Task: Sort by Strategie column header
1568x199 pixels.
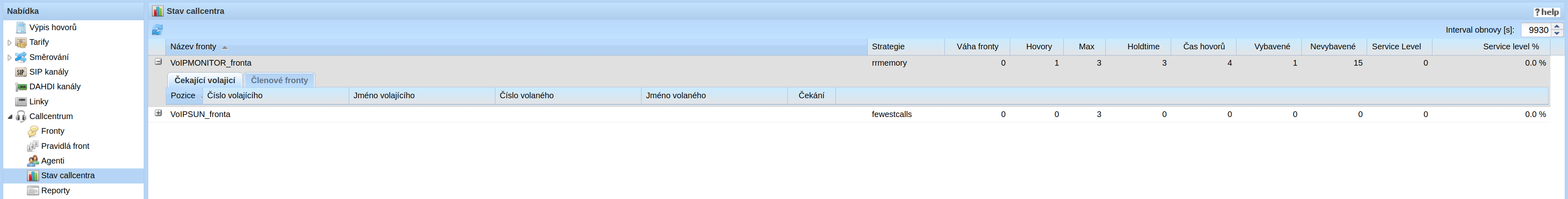Action: pyautogui.click(x=906, y=47)
